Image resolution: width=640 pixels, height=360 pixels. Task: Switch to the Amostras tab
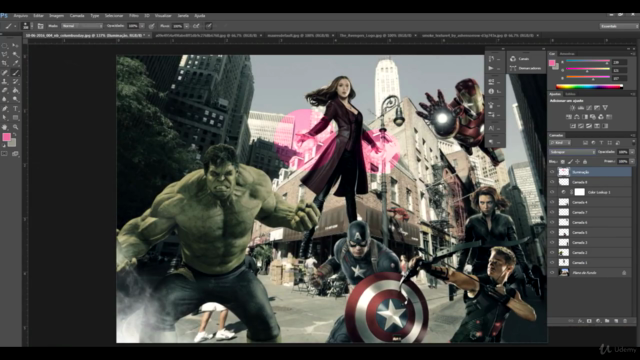pos(567,53)
